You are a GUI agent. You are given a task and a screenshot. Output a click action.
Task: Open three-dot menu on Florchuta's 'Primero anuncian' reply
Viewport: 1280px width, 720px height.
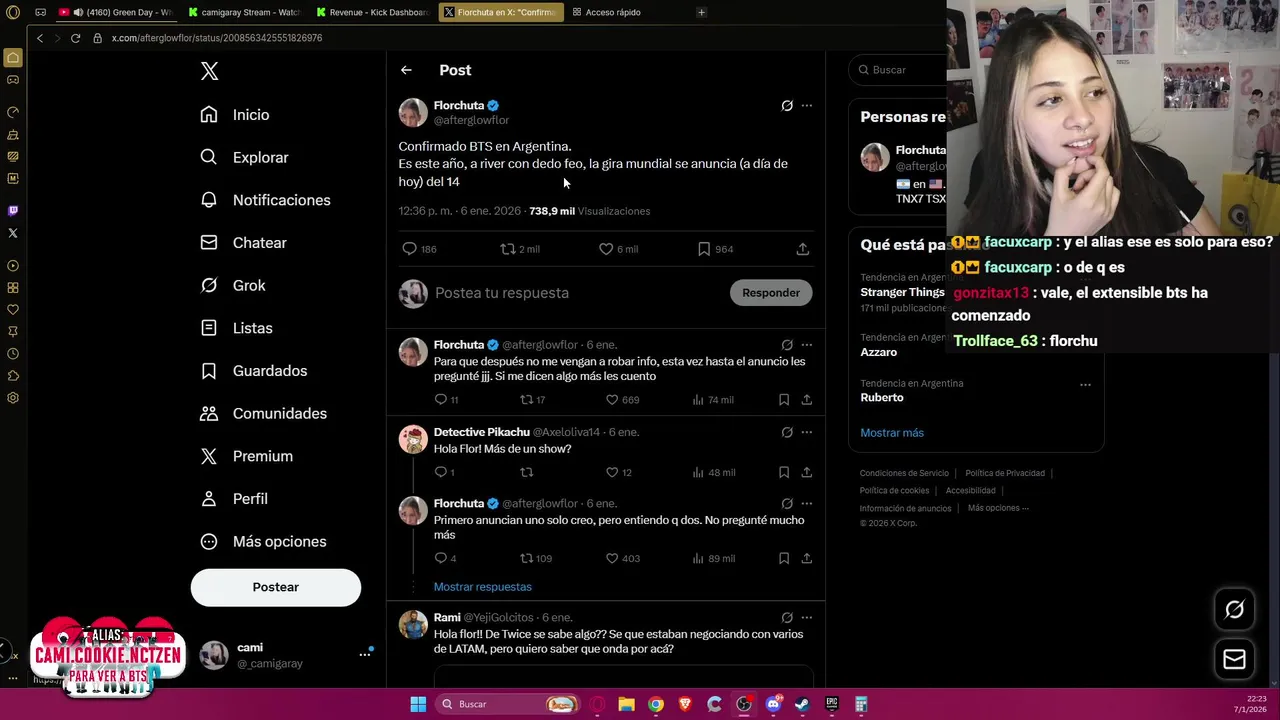tap(807, 503)
